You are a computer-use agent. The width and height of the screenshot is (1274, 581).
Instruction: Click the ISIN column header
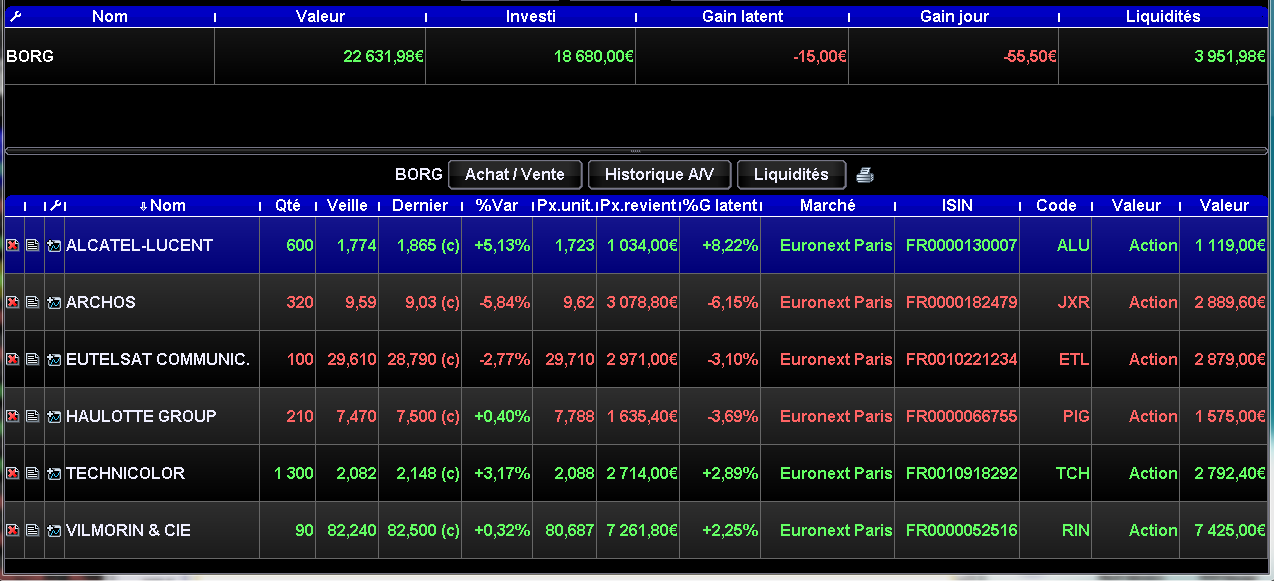point(957,205)
